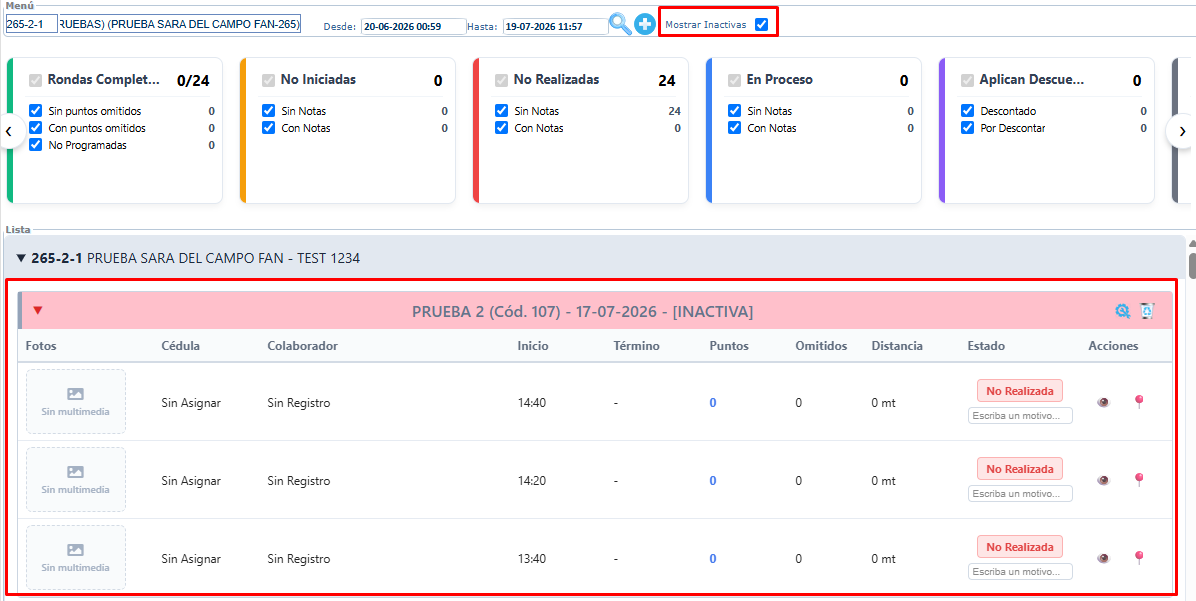This screenshot has height=601, width=1196.
Task: Click the pin icon in the 14:20 row
Action: [1140, 479]
